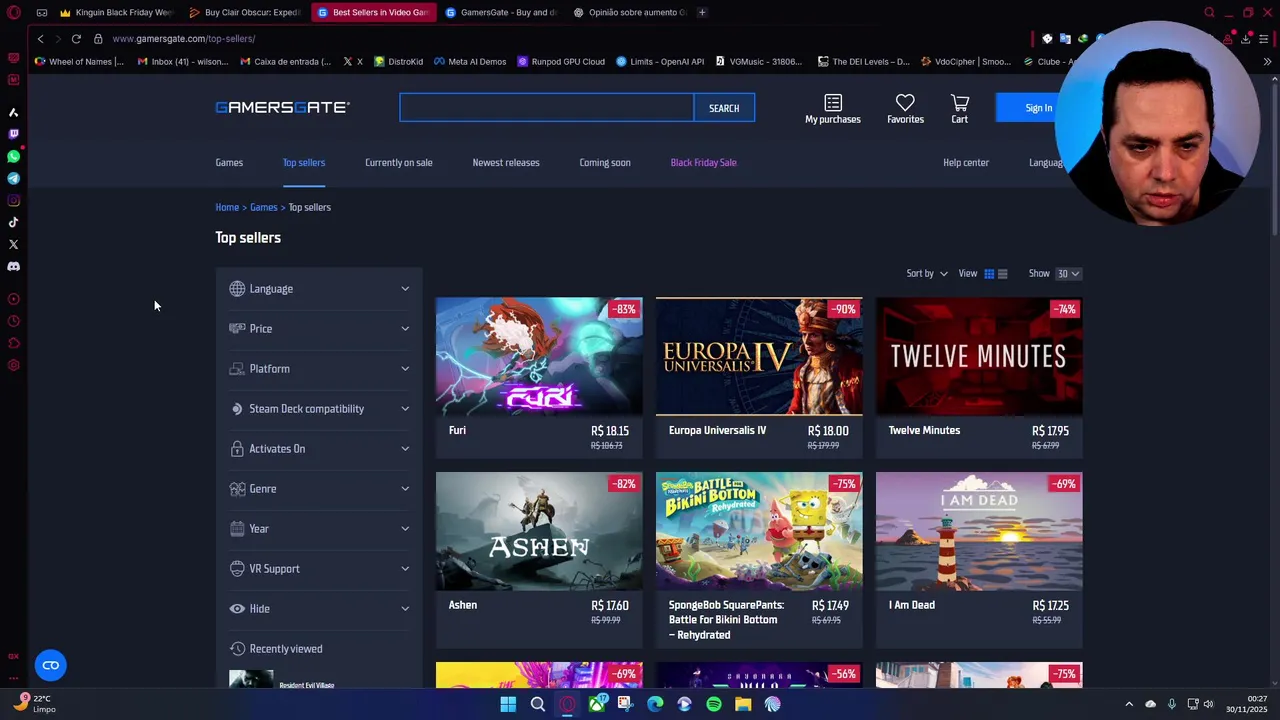Open Twitch in Opera sidebar
The image size is (1280, 720).
pos(13,134)
